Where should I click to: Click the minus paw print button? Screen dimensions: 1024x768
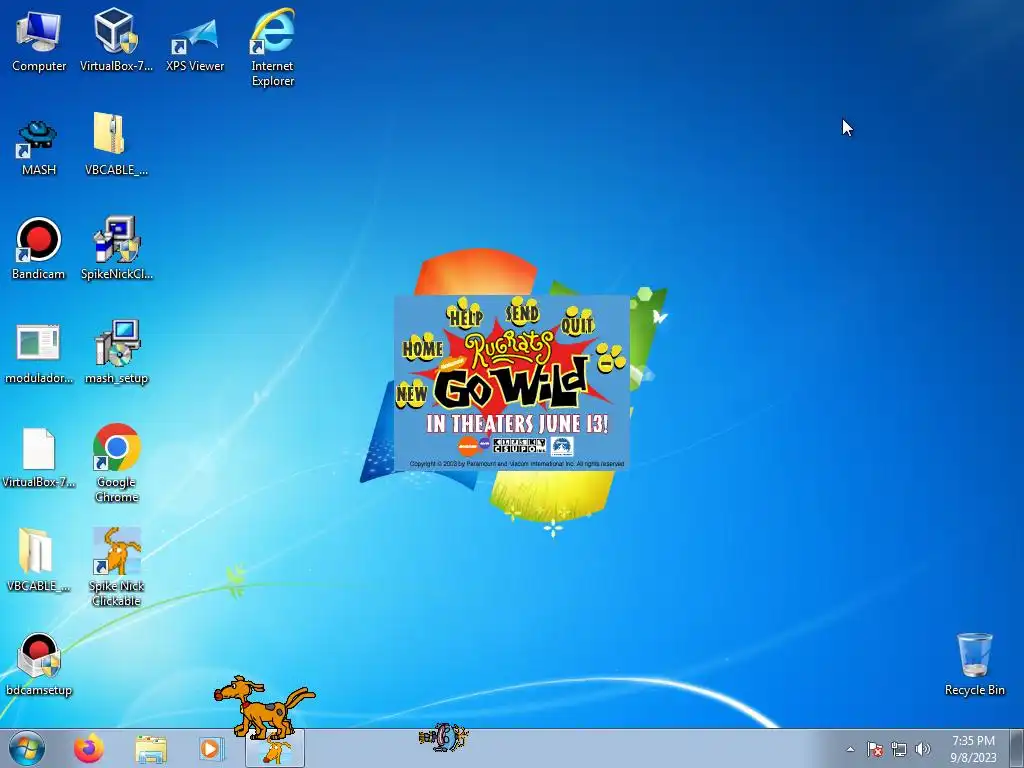point(611,358)
